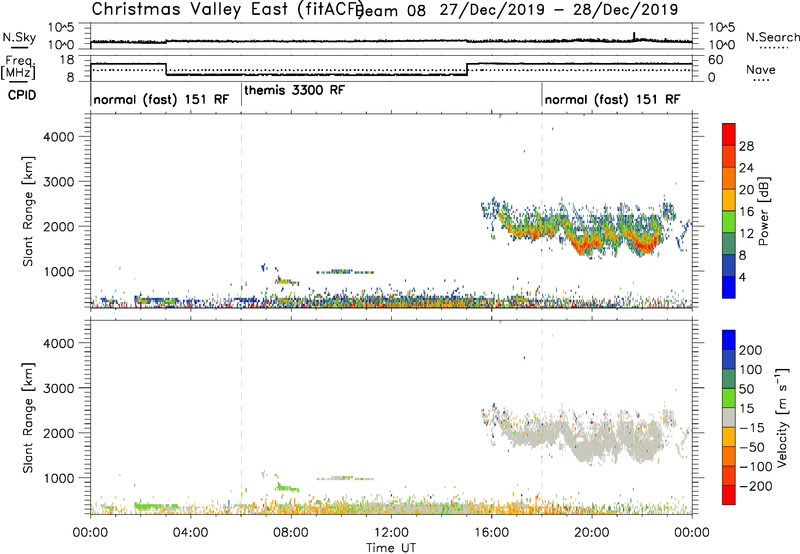The width and height of the screenshot is (800, 554).
Task: Click the '18' tick on the frequency axis
Action: tap(67, 60)
